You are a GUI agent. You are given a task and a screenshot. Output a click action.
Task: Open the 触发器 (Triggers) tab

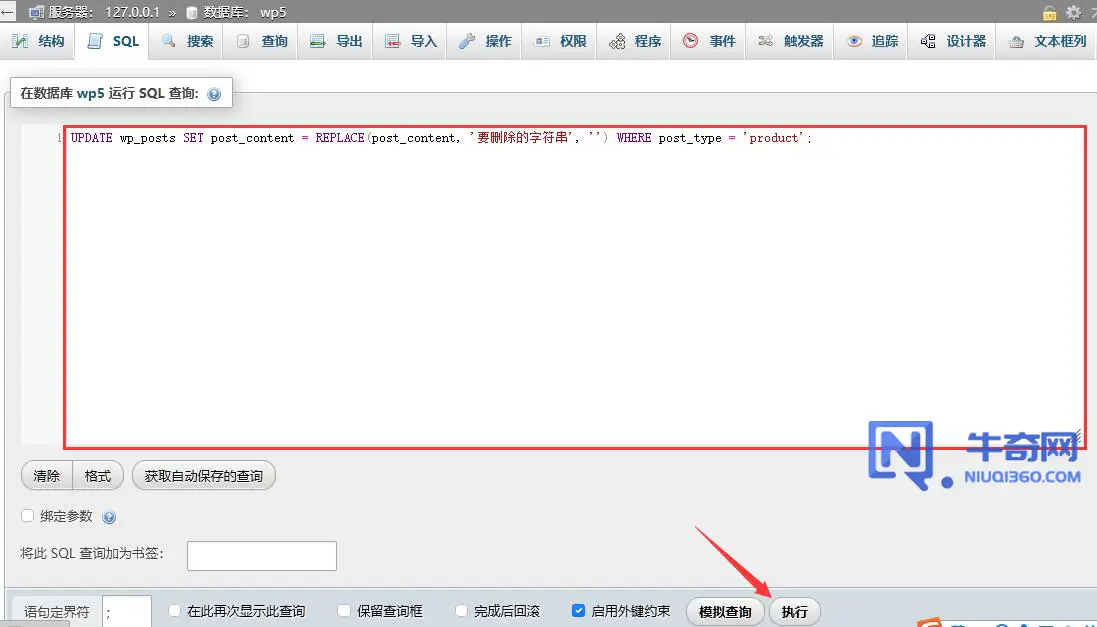(791, 41)
